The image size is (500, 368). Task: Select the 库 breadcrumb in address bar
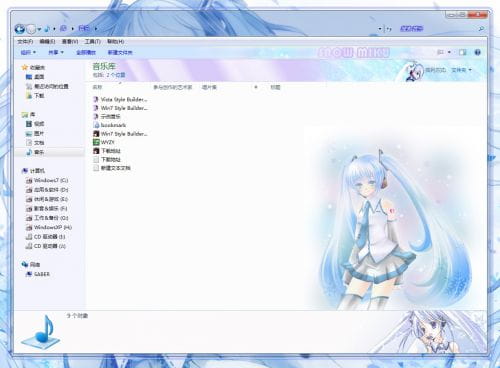click(63, 29)
